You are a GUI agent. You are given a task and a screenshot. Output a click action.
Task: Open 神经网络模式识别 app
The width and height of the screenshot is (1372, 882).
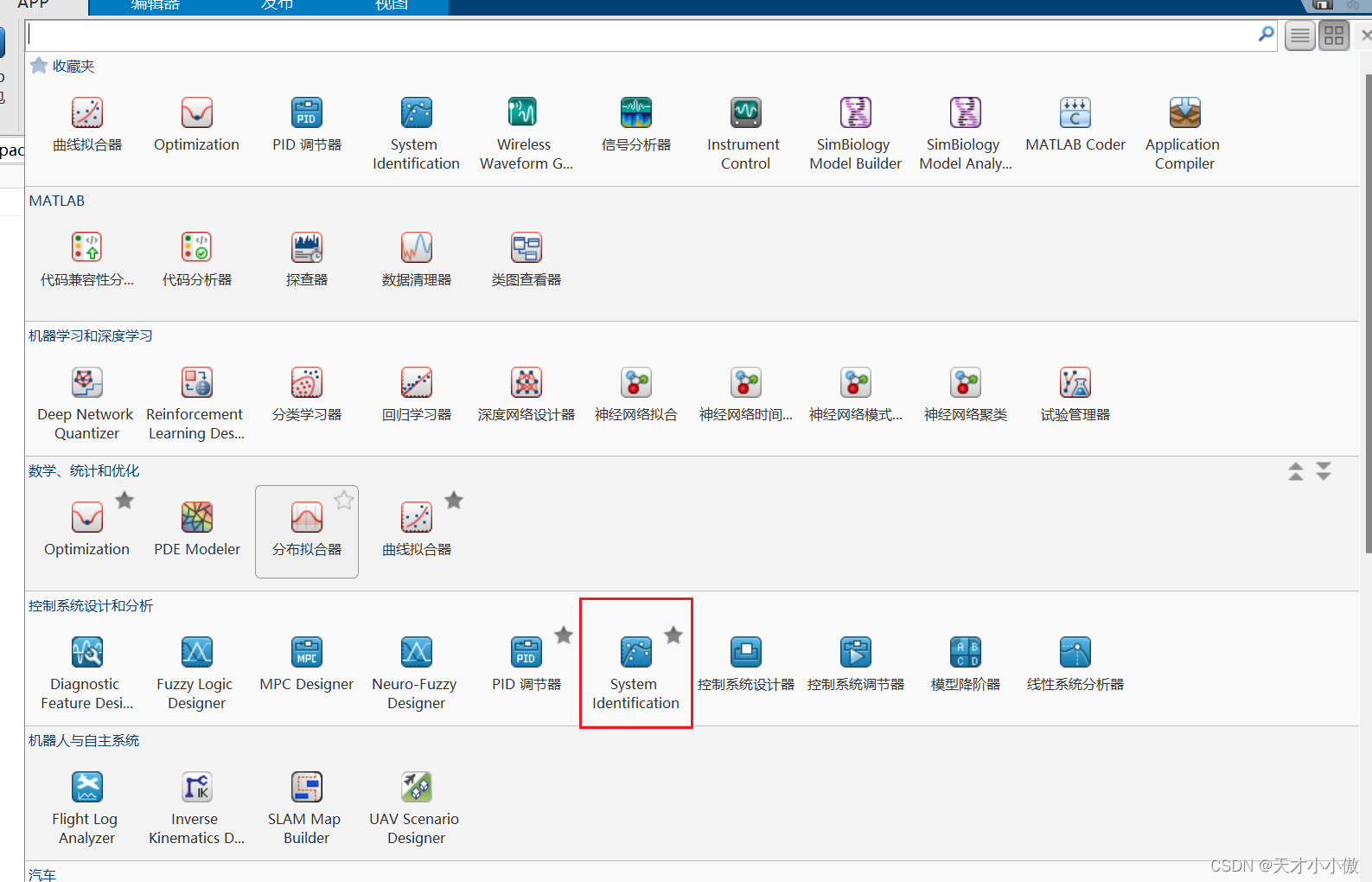tap(855, 394)
